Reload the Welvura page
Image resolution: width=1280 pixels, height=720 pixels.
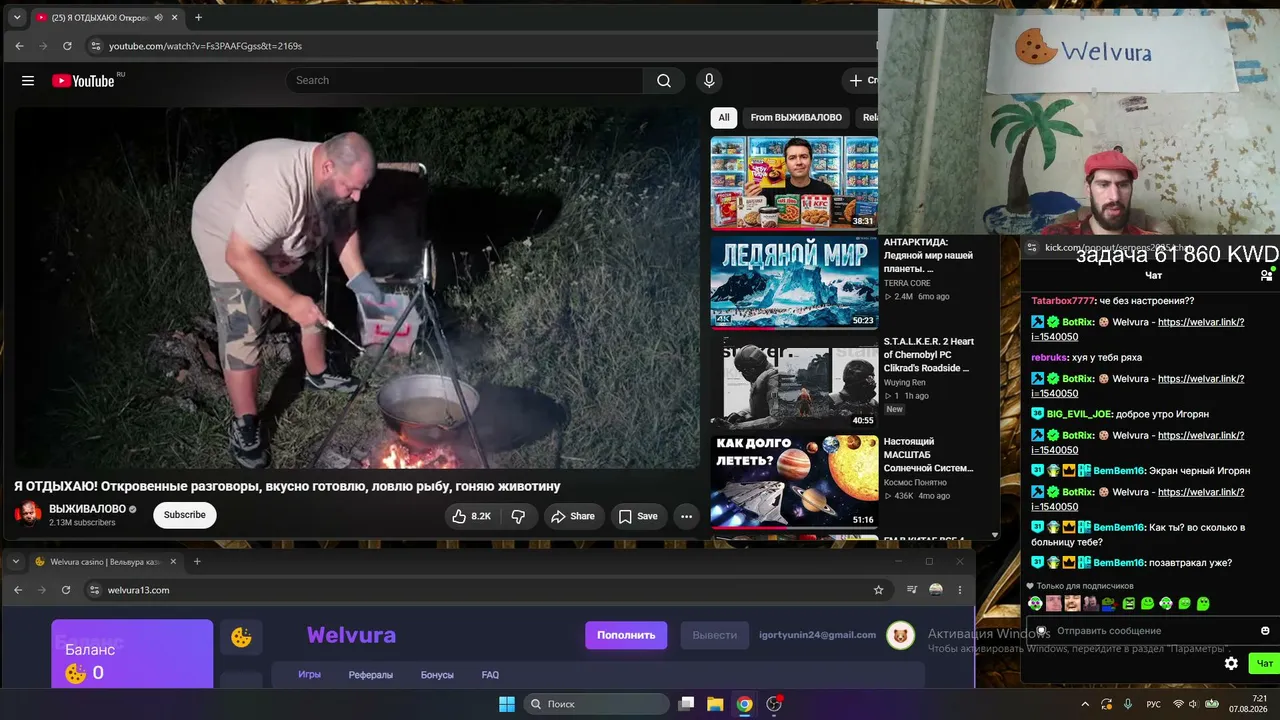click(66, 590)
